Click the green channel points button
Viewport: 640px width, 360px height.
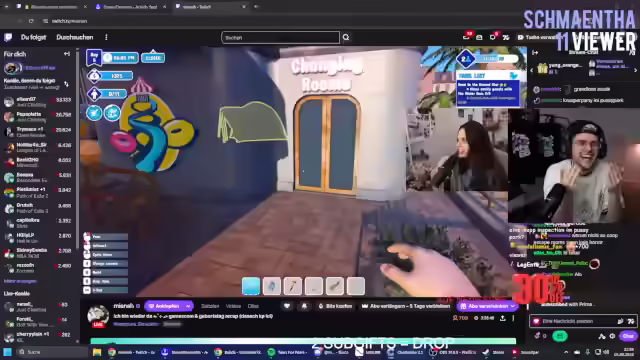pyautogui.click(x=560, y=336)
